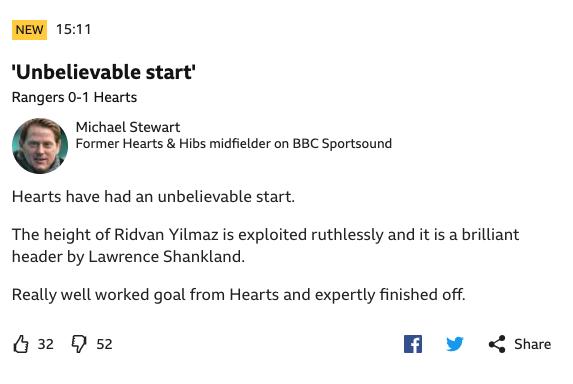This screenshot has width=573, height=384.
Task: Click the BBC Sportsound text
Action: (x=342, y=144)
